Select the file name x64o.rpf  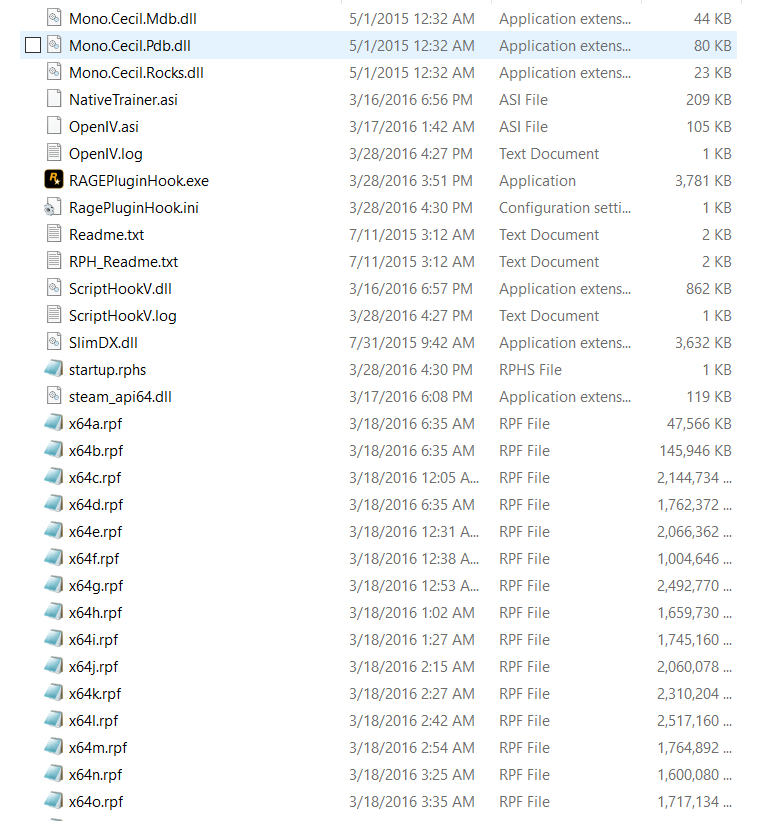tap(96, 802)
